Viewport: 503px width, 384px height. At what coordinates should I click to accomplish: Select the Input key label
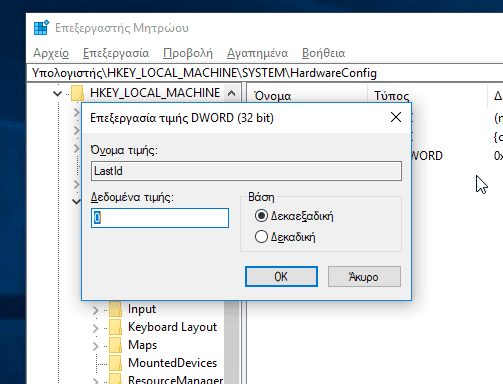tap(142, 309)
